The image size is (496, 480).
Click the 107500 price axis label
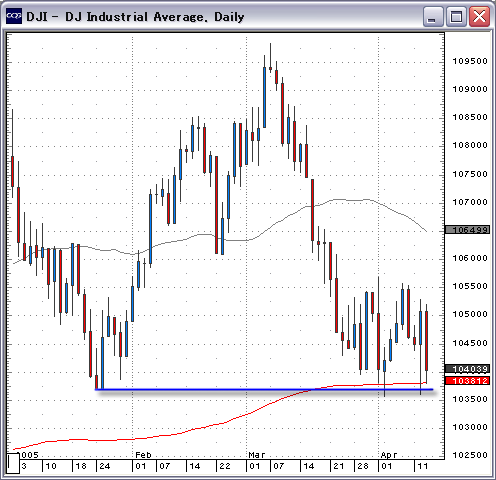(x=470, y=174)
